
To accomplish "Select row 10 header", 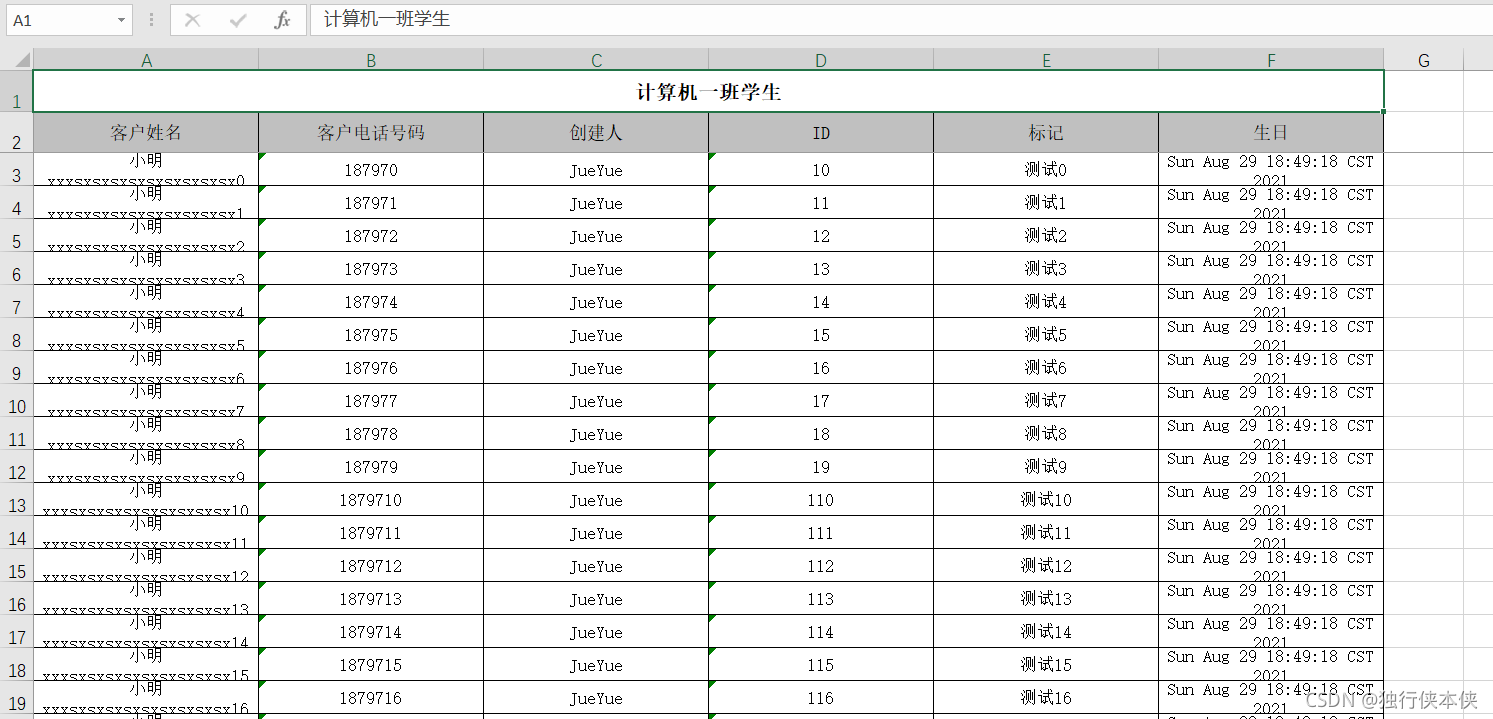I will point(16,400).
